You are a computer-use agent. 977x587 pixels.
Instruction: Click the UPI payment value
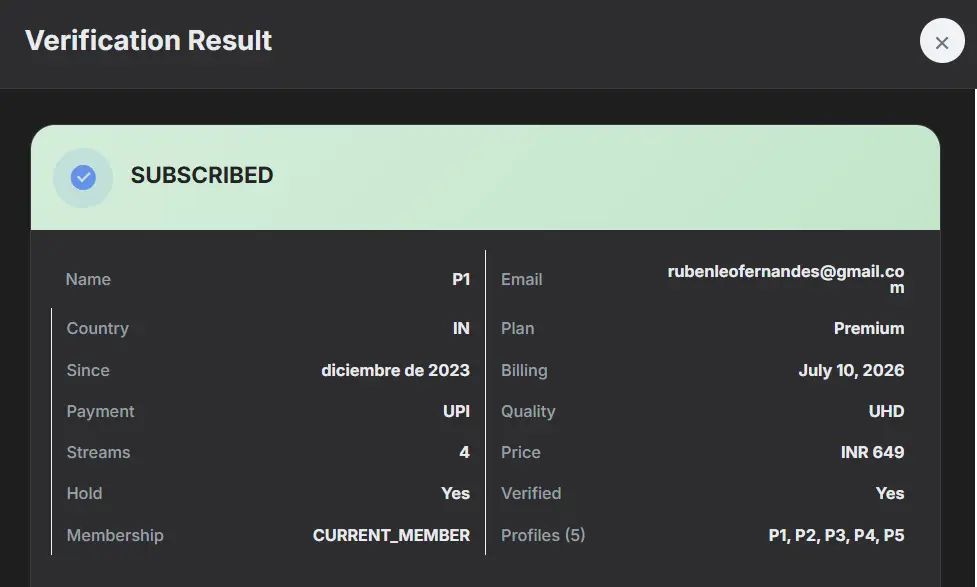tap(456, 411)
